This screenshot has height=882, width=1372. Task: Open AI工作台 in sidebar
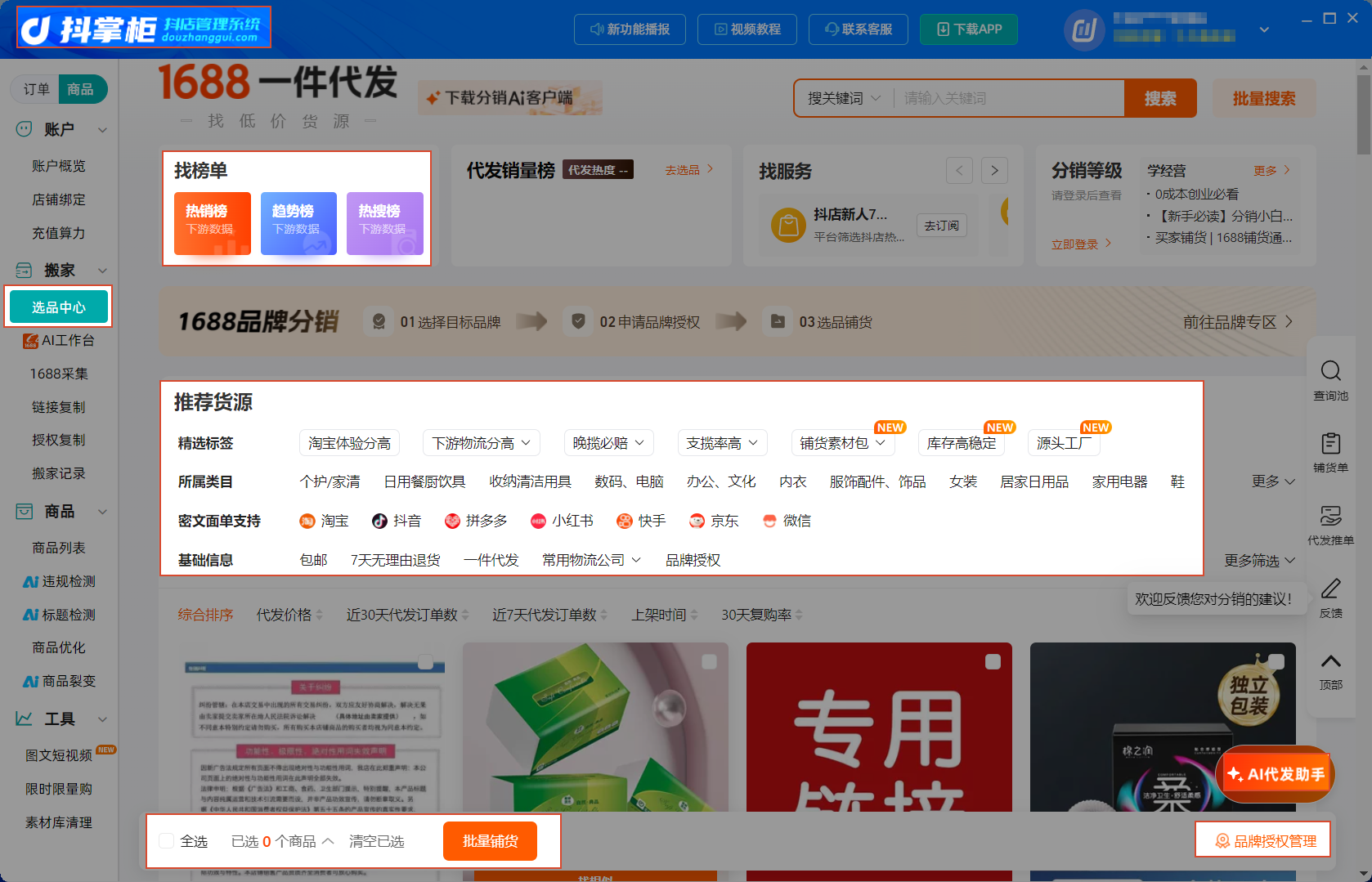tap(59, 340)
